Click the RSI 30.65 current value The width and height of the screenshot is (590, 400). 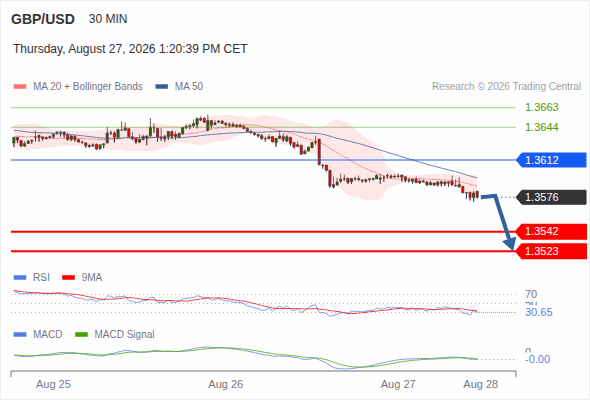tap(539, 312)
